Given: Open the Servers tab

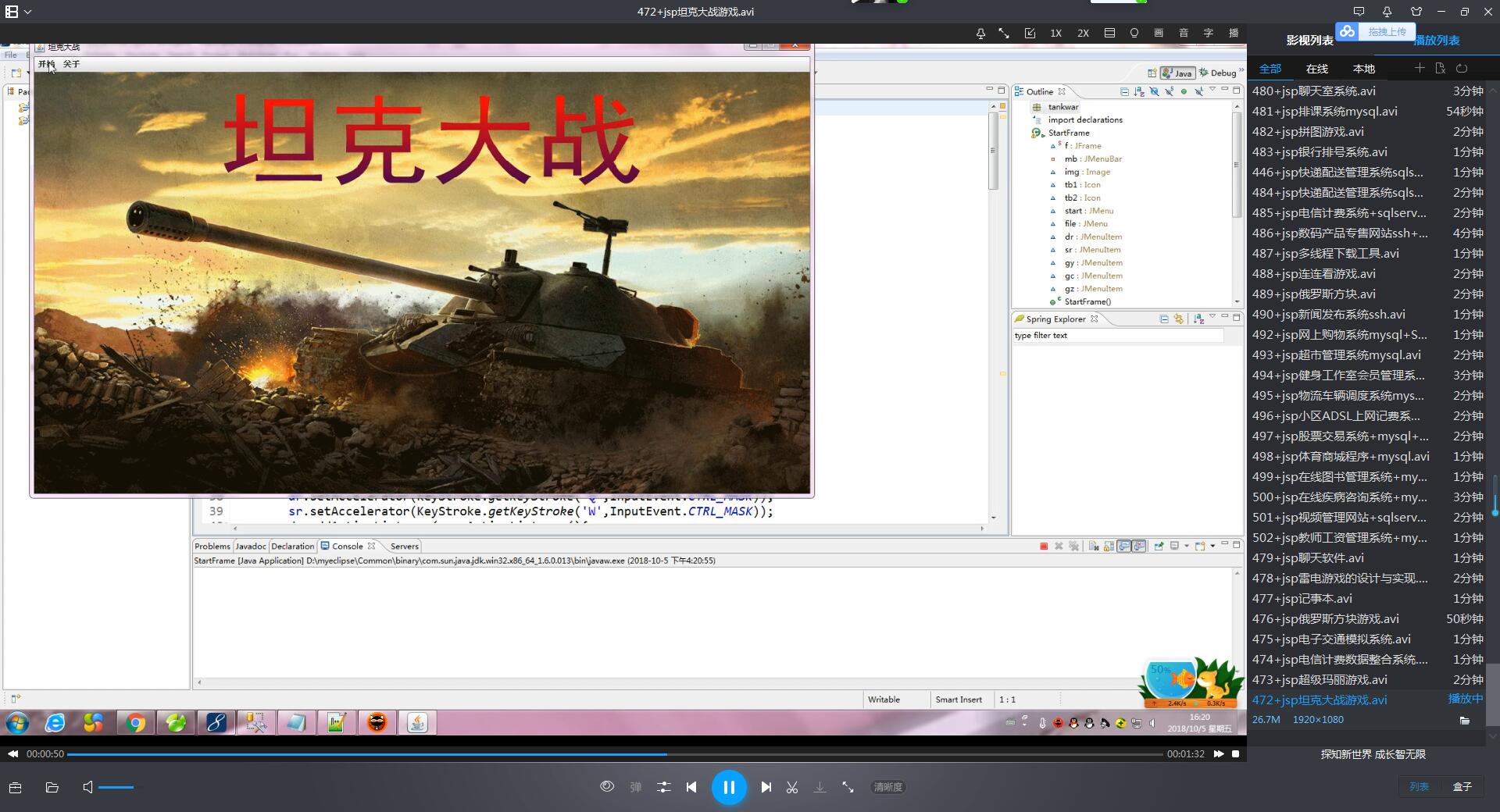Looking at the screenshot, I should [x=404, y=547].
